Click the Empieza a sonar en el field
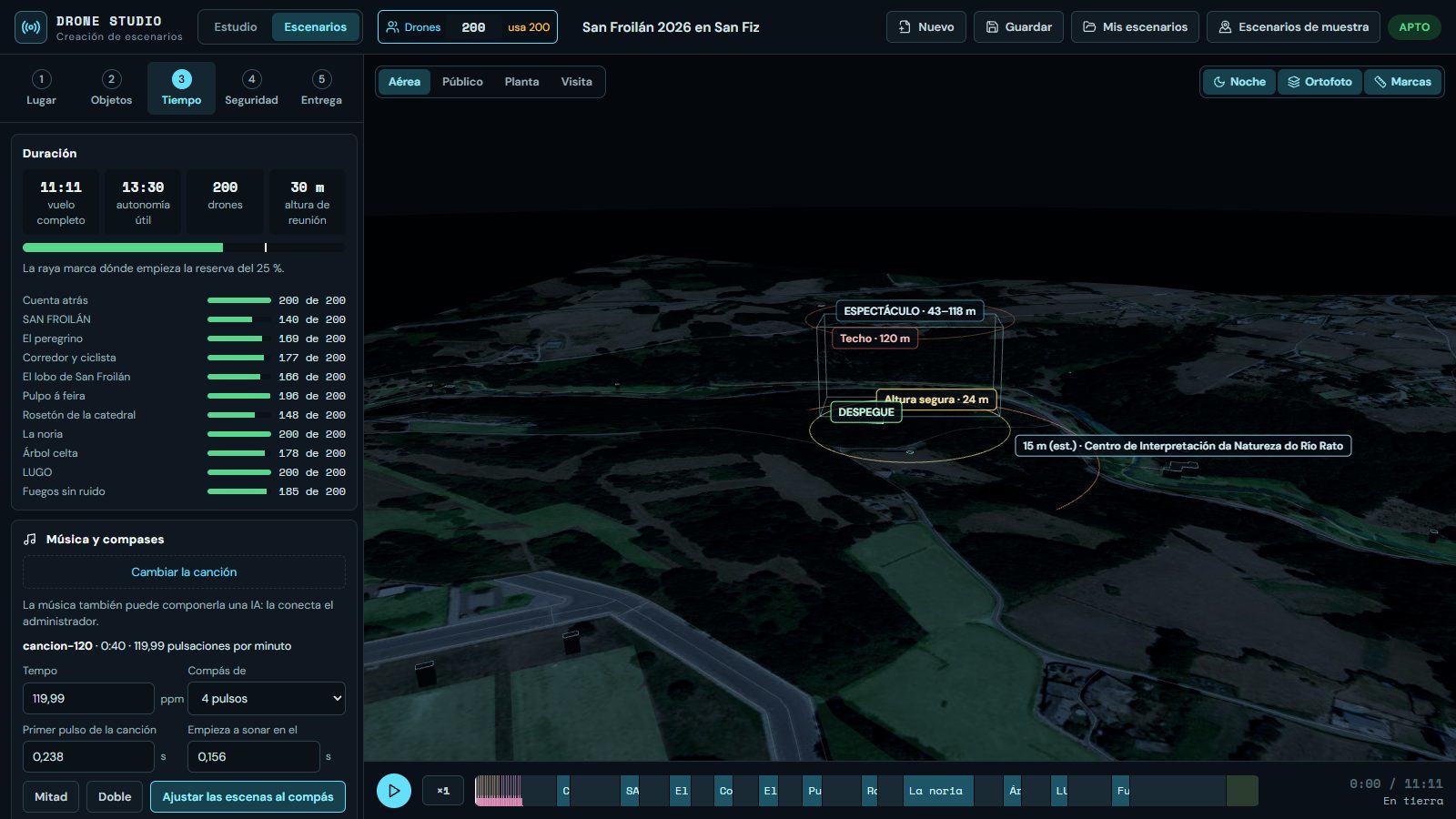 [253, 756]
